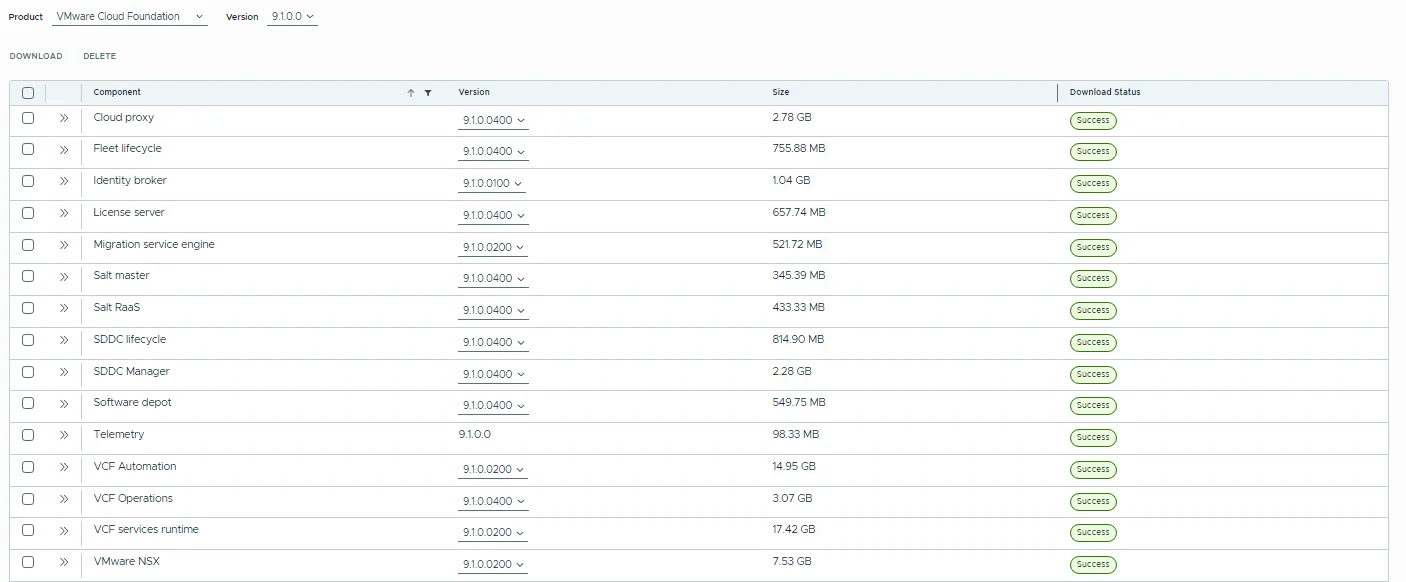Click the DOWNLOAD button
Viewport: 1406px width, 582px height.
pos(36,56)
